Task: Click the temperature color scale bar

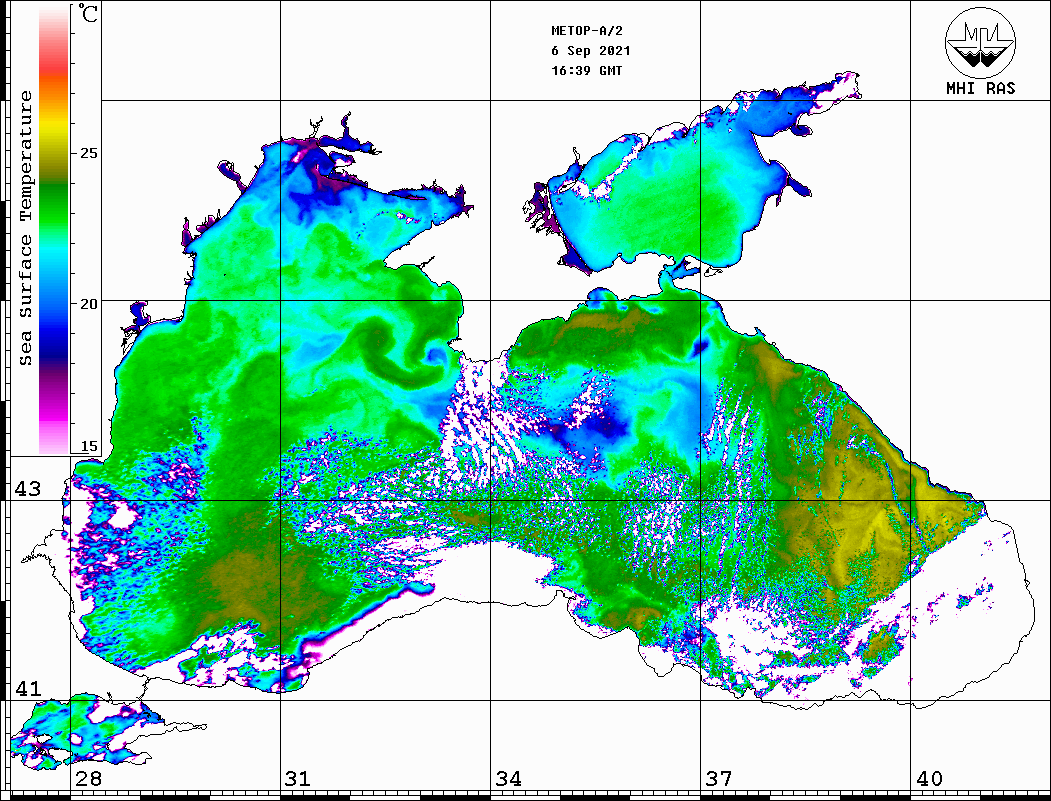Action: (54, 230)
